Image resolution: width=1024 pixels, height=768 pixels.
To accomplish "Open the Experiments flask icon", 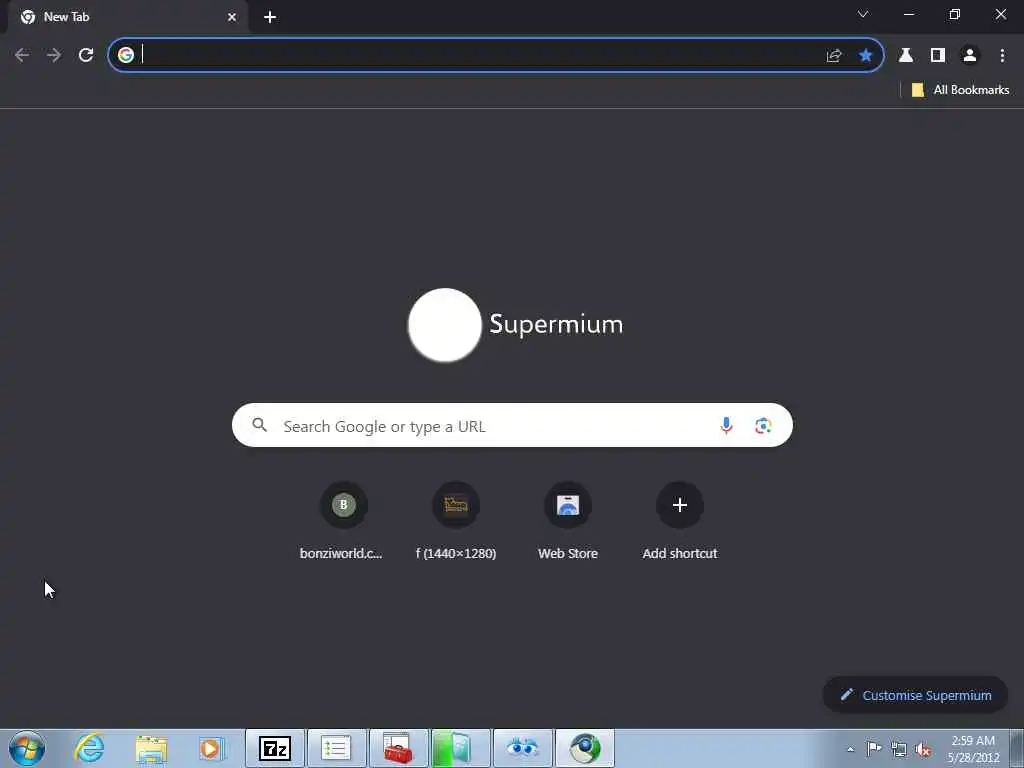I will [x=906, y=56].
